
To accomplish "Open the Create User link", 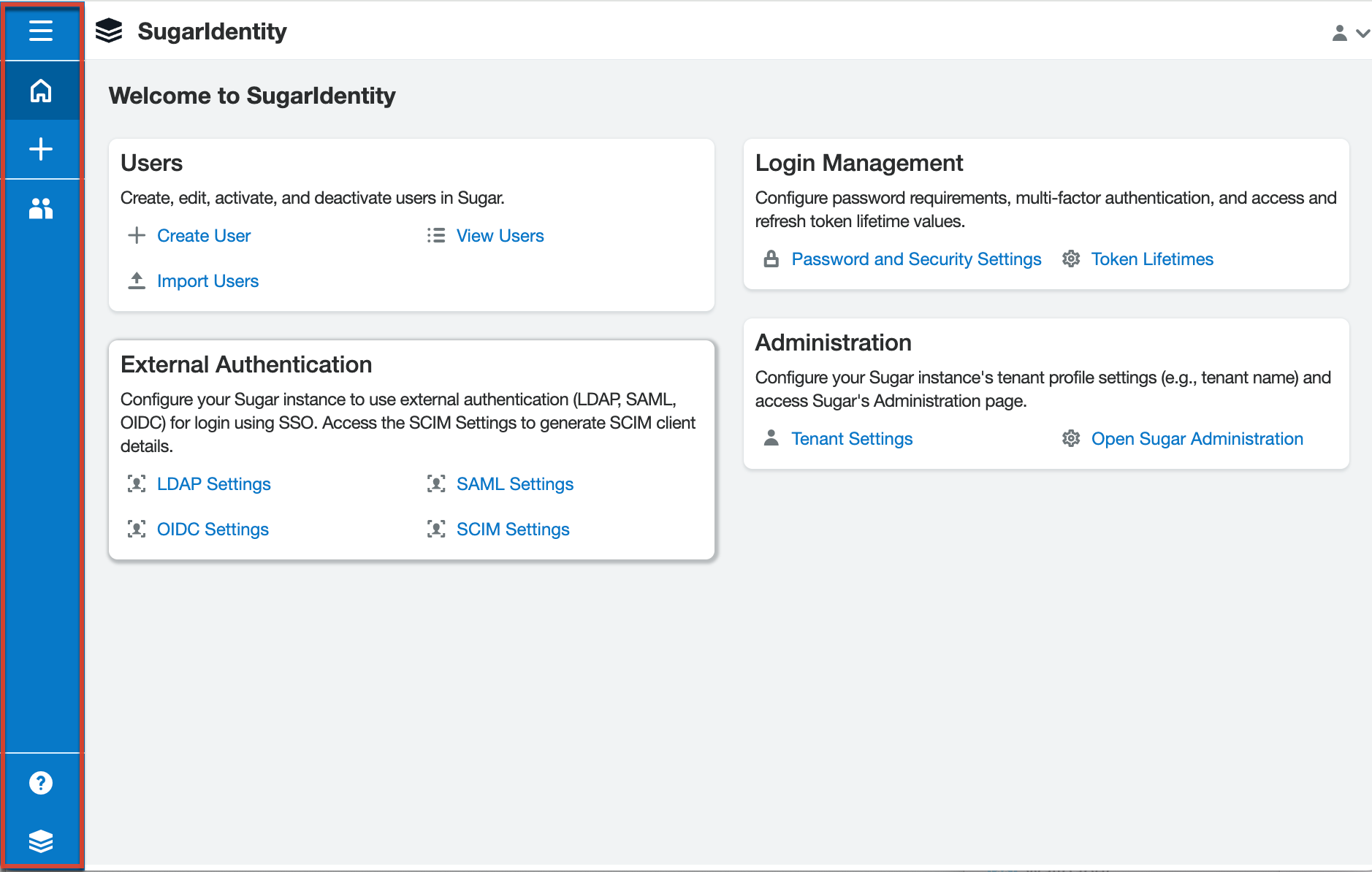I will coord(204,236).
